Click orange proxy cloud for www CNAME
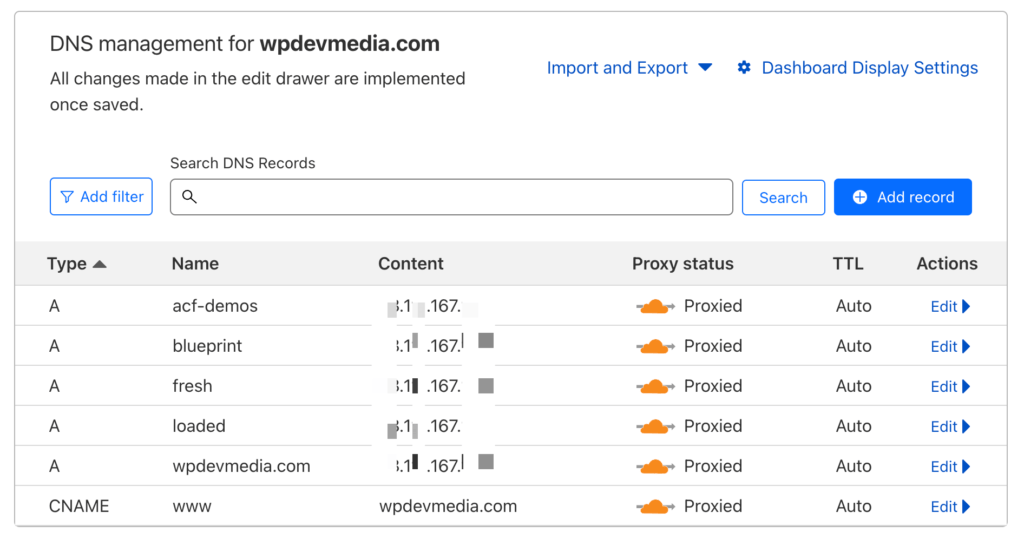Image resolution: width=1024 pixels, height=539 pixels. coord(655,506)
